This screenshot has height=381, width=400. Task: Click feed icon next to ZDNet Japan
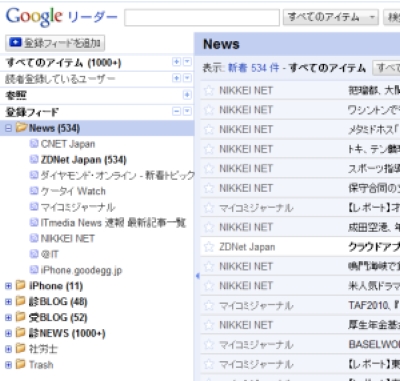point(34,159)
